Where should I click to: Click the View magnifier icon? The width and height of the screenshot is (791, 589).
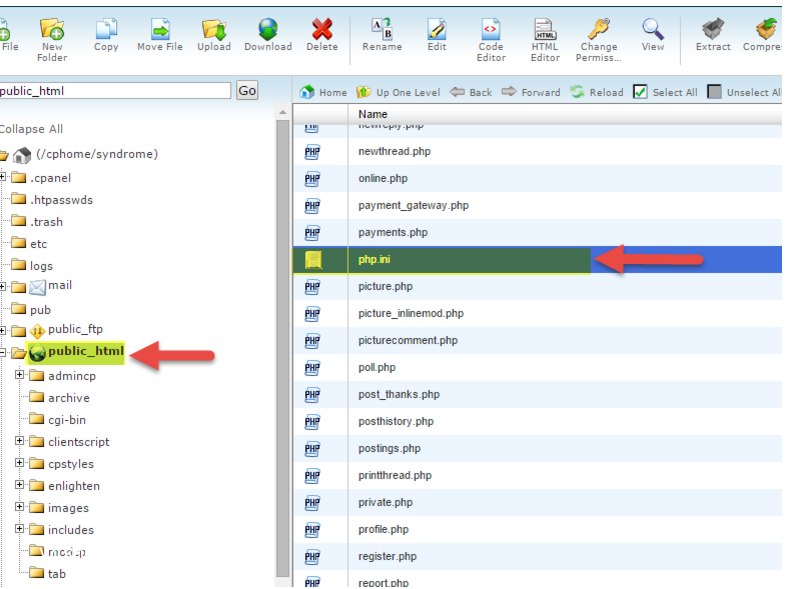pyautogui.click(x=653, y=29)
